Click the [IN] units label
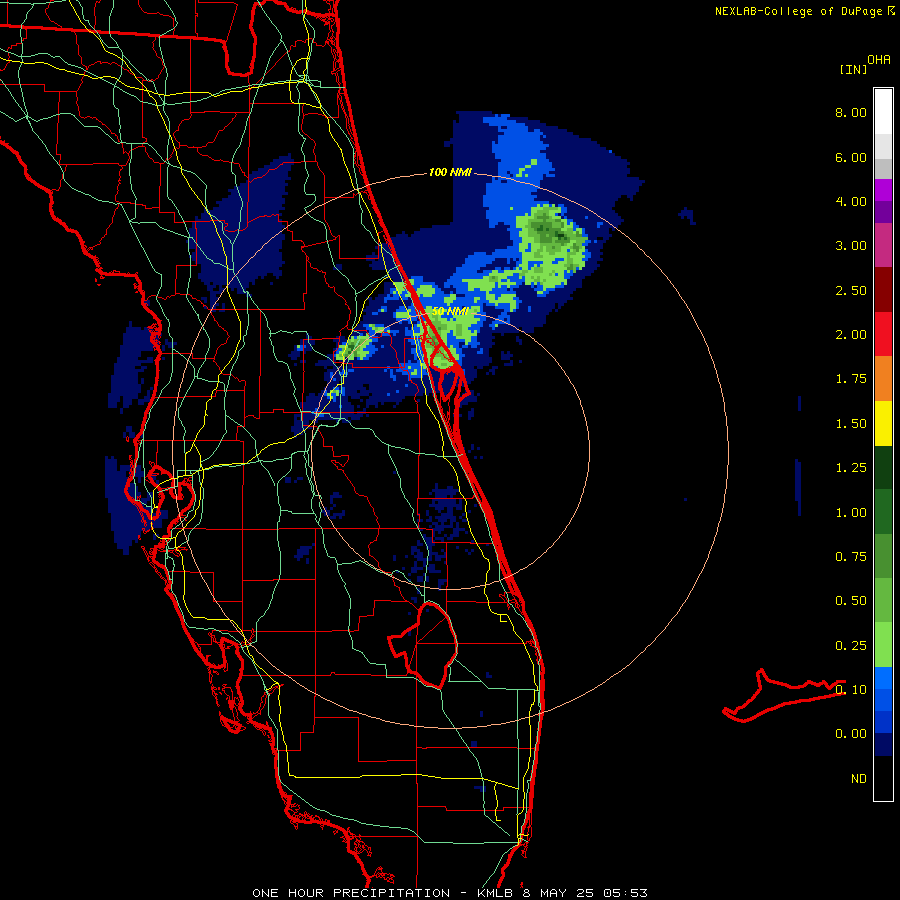 853,69
